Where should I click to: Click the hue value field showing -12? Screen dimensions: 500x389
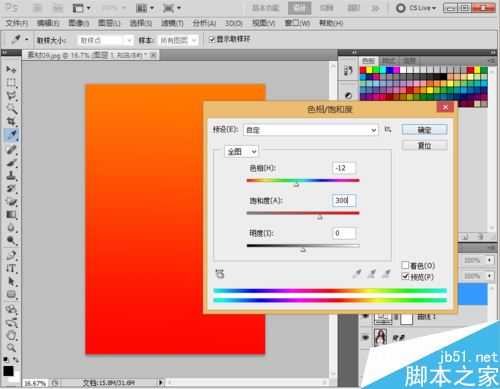(x=344, y=168)
